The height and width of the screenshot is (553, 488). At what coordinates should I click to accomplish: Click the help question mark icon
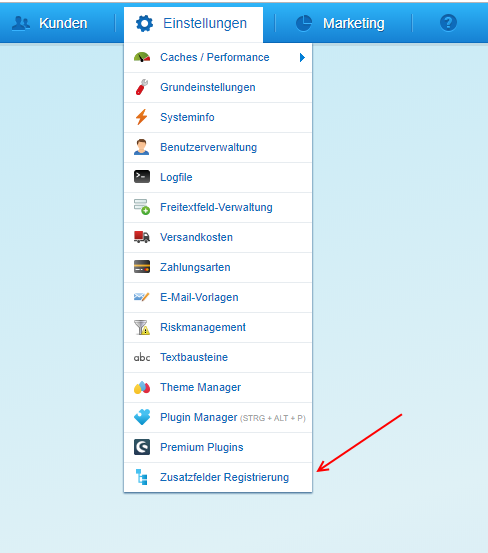pyautogui.click(x=448, y=23)
